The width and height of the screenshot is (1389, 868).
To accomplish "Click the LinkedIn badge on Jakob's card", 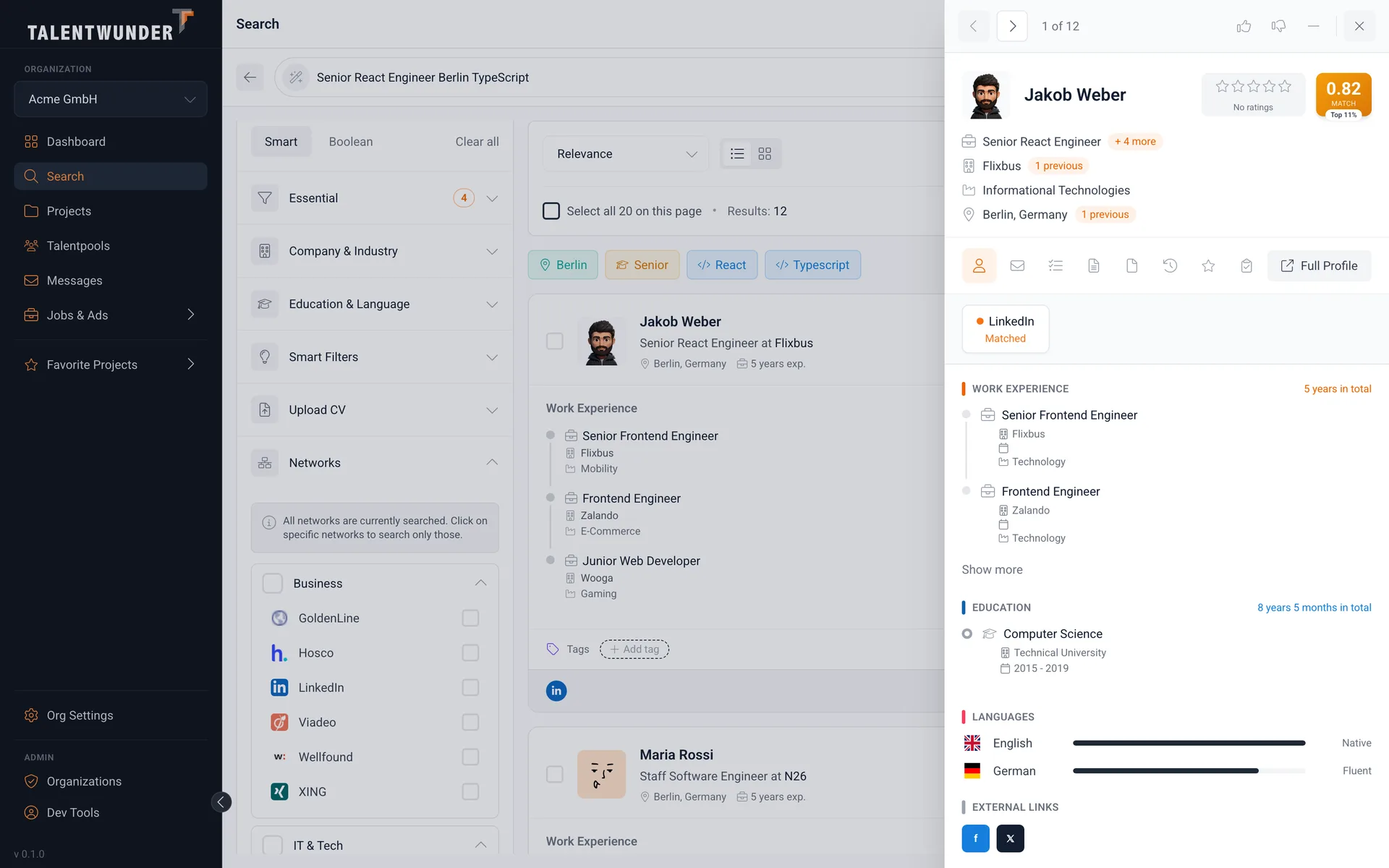I will point(556,691).
